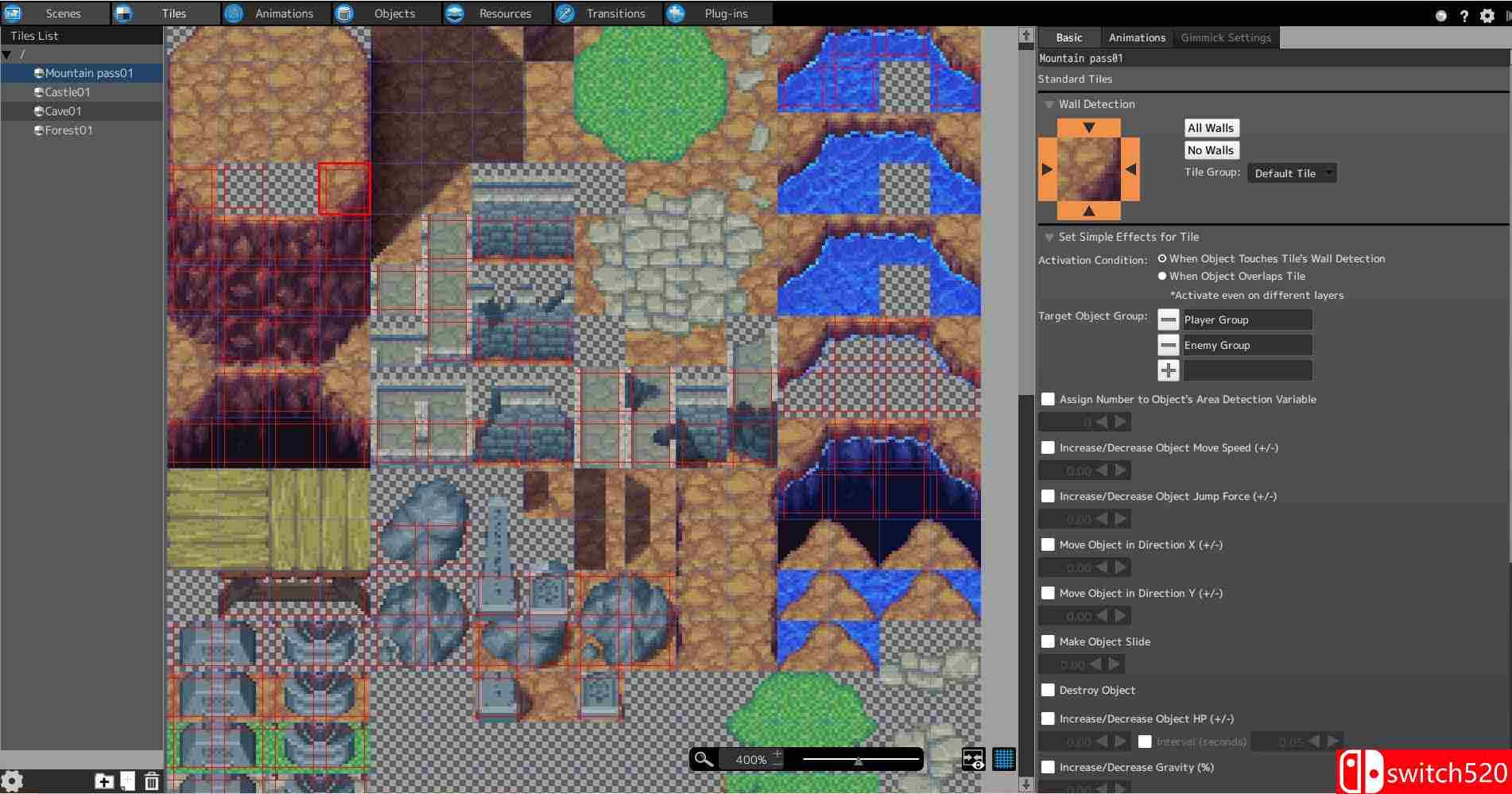Enable the Destroy Object checkbox

(x=1048, y=690)
